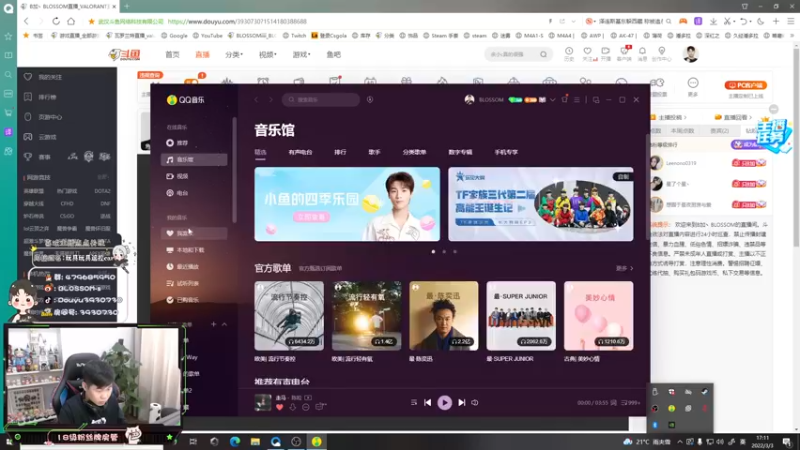Image resolution: width=800 pixels, height=450 pixels.
Task: Open 已购音乐 in QQ Music sidebar
Action: [194, 300]
